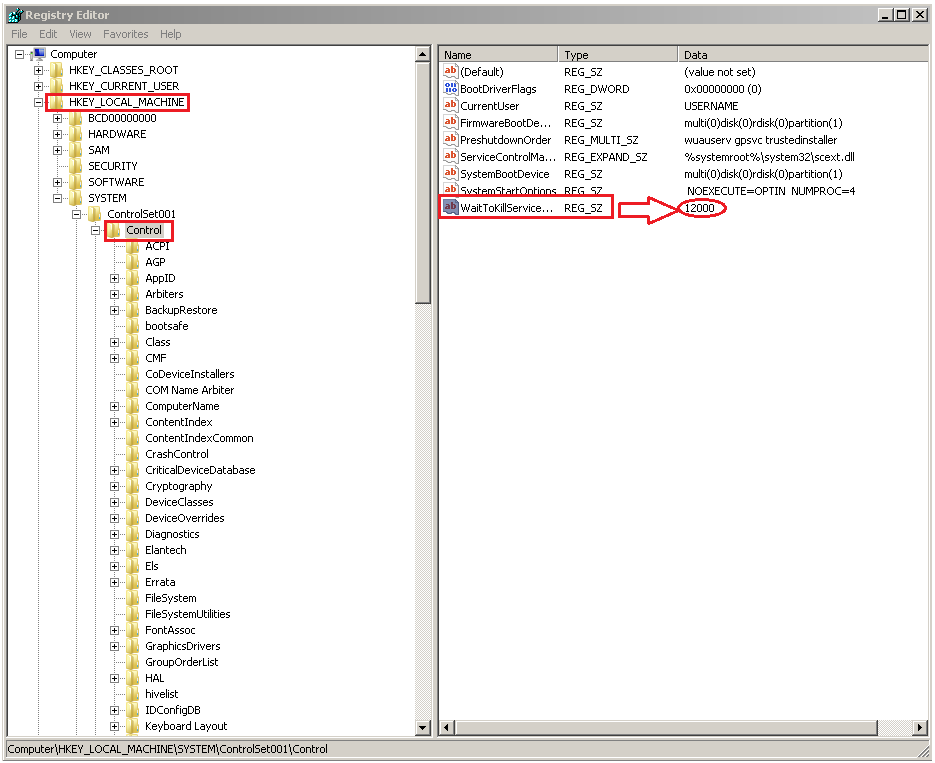Screen dimensions: 935x763
Task: Click the ACPI folder icon
Action: tap(133, 246)
